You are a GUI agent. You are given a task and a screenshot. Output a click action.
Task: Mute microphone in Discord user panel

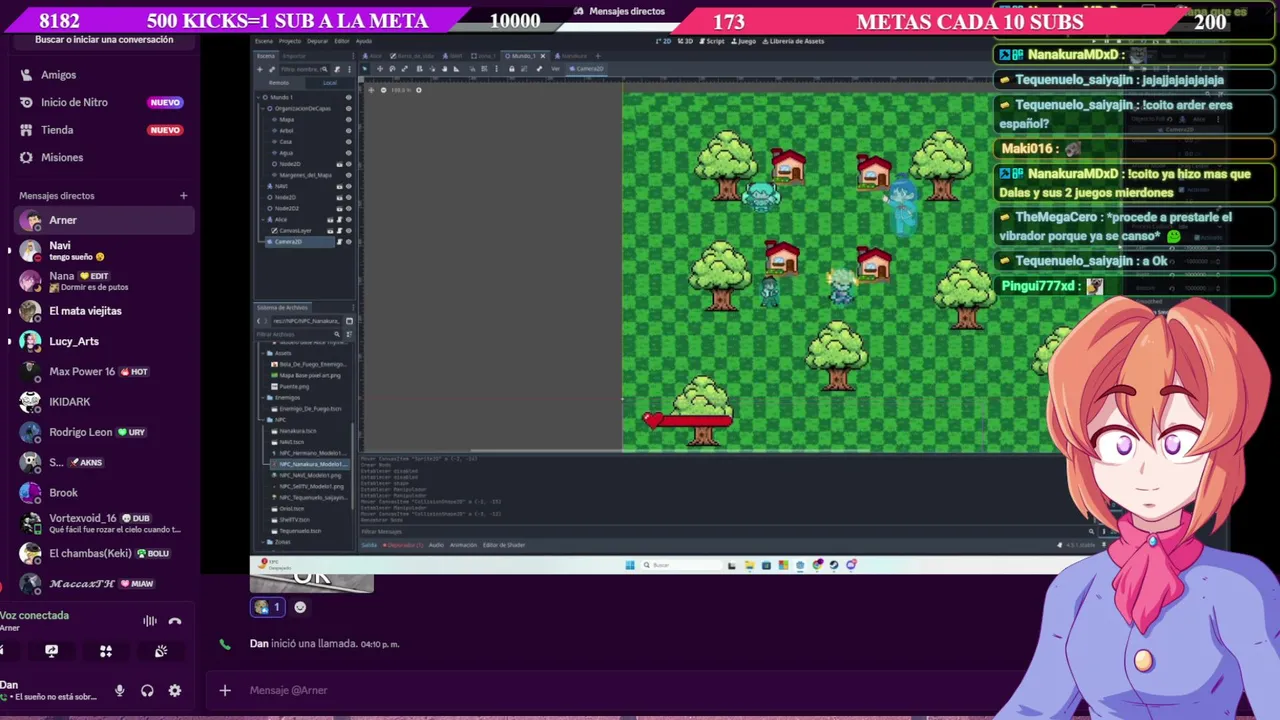(119, 690)
